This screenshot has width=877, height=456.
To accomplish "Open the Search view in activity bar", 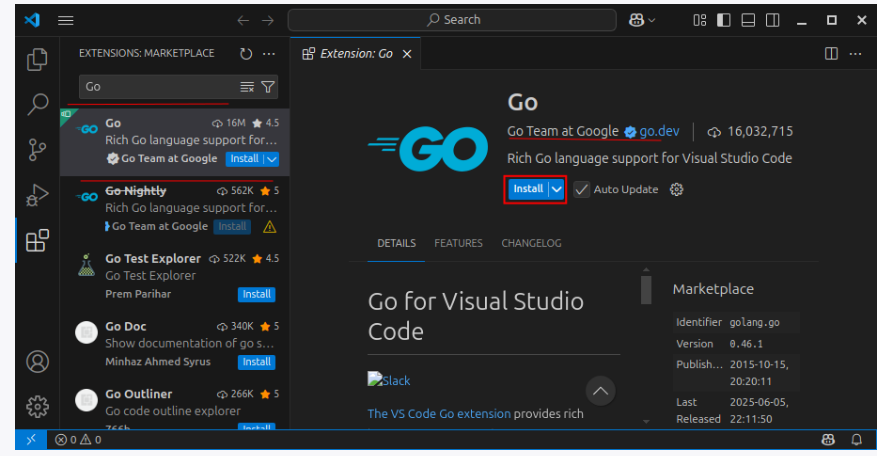I will pyautogui.click(x=37, y=104).
